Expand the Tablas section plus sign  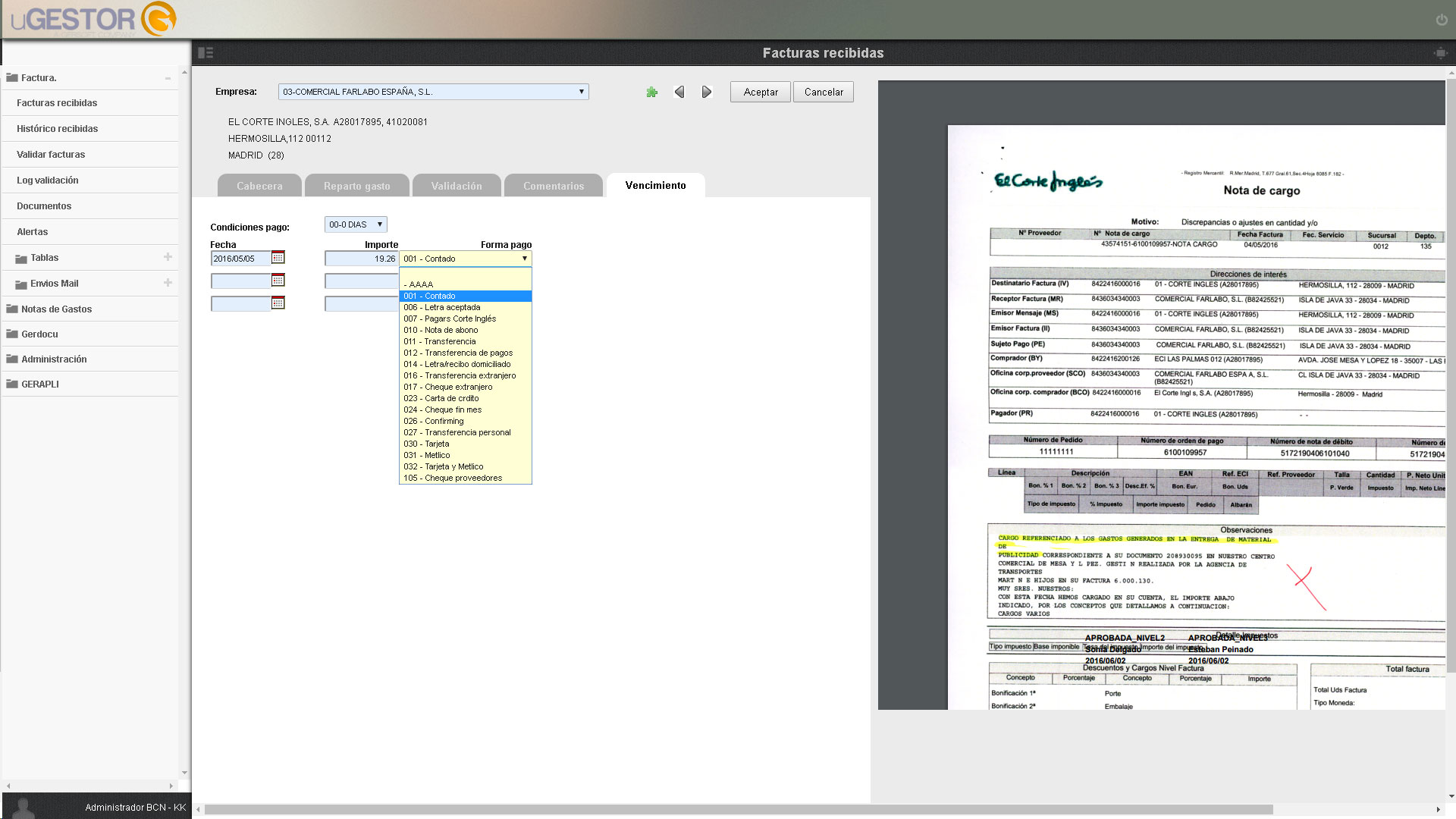(168, 257)
